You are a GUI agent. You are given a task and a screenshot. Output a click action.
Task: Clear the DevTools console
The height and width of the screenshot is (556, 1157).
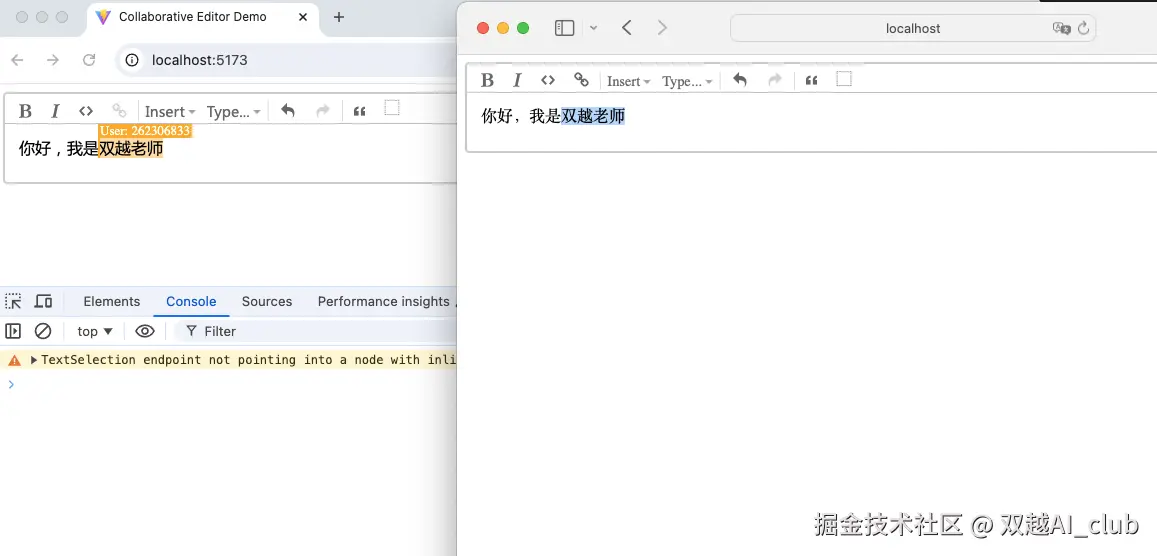click(44, 331)
